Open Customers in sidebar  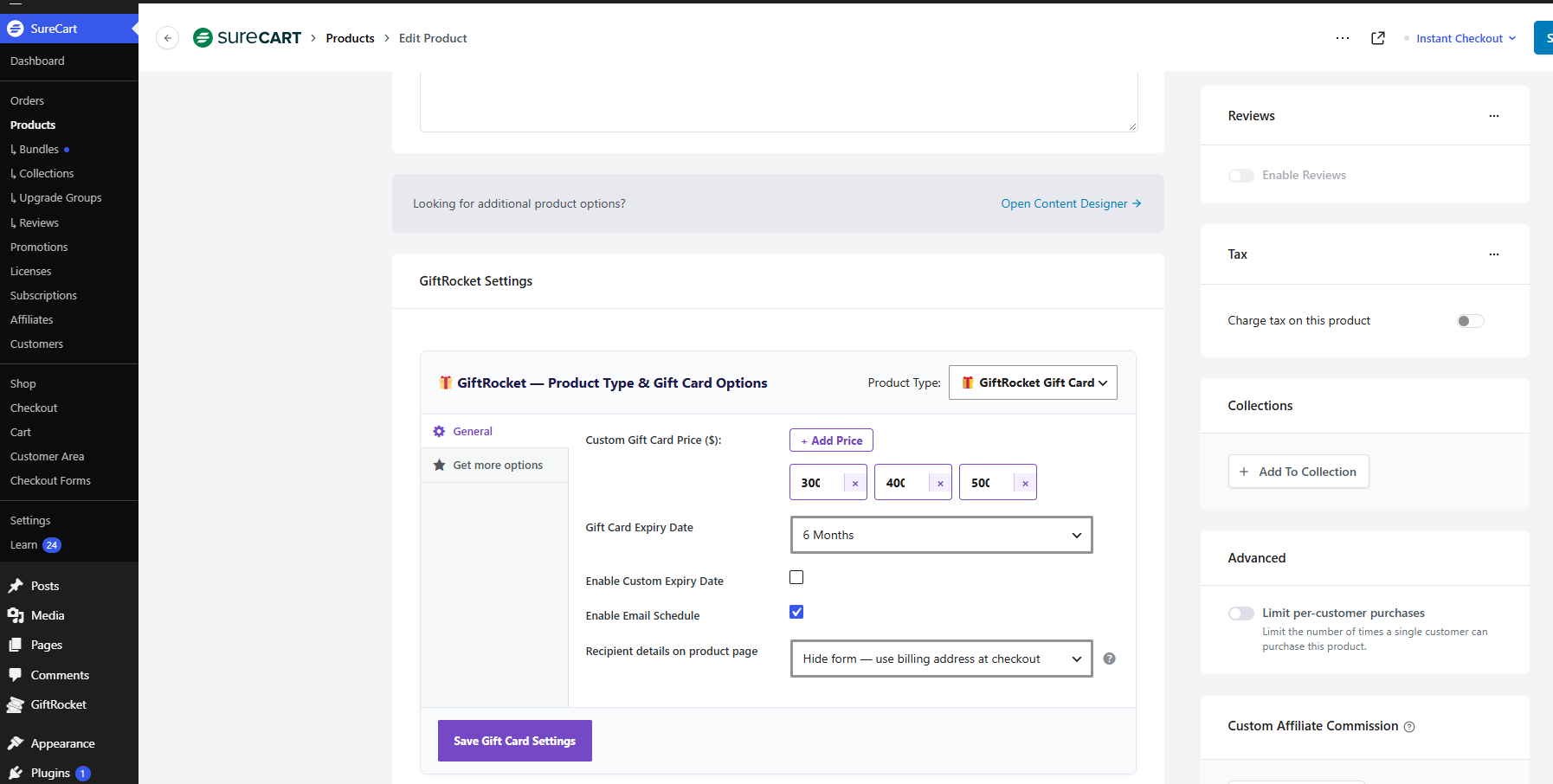point(36,344)
